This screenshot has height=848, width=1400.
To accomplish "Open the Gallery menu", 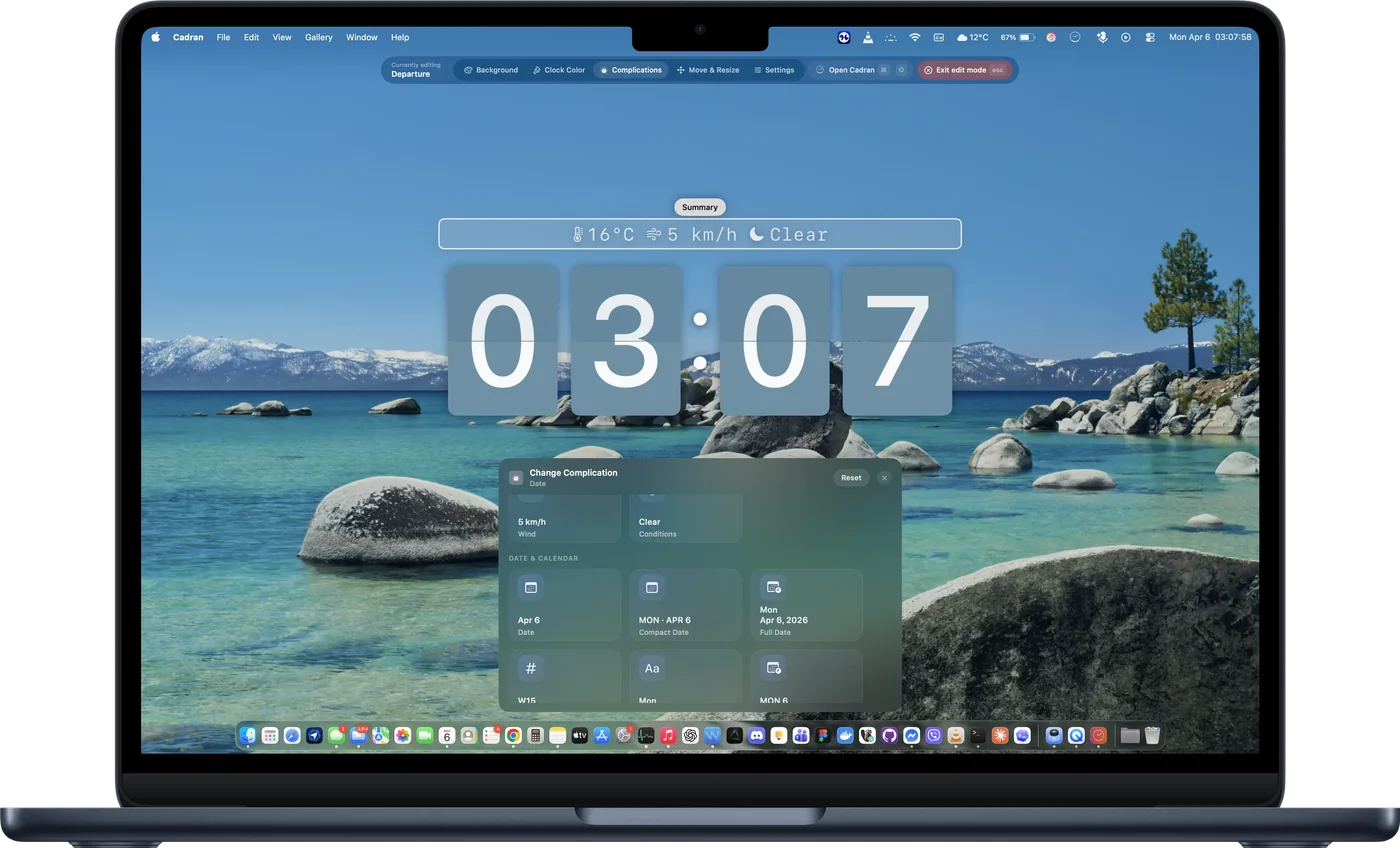I will tap(319, 37).
